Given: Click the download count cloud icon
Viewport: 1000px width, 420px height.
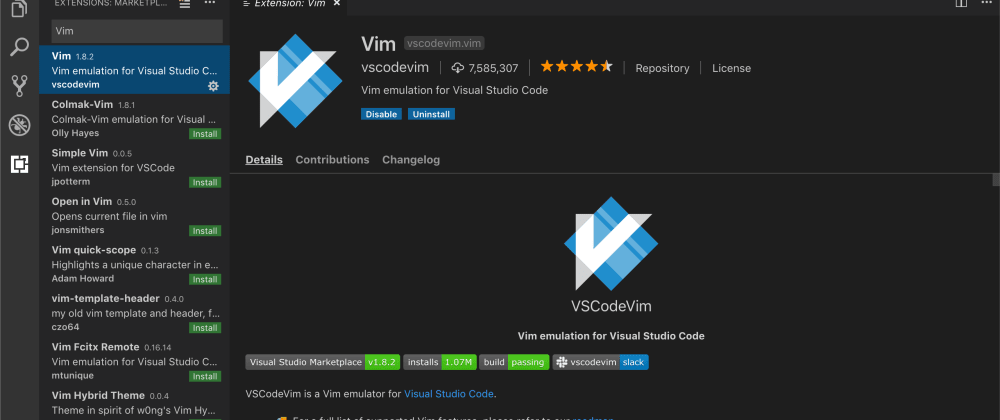Looking at the screenshot, I should point(458,68).
